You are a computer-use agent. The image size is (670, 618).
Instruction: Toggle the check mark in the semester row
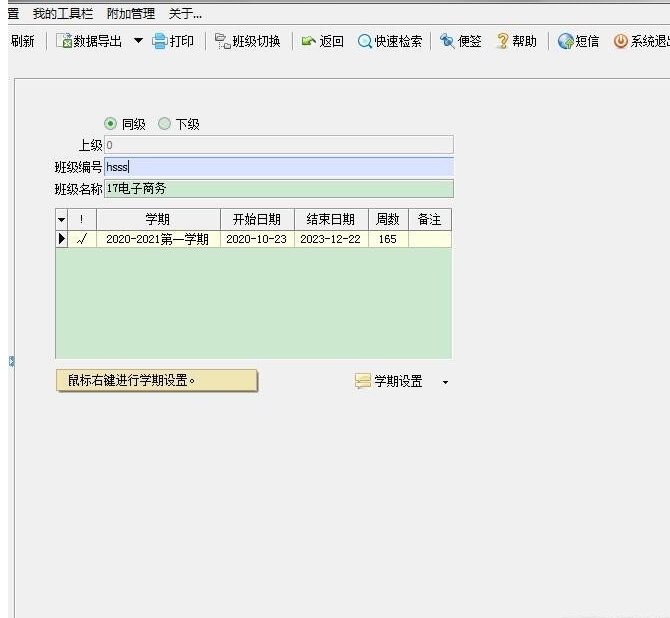click(82, 239)
